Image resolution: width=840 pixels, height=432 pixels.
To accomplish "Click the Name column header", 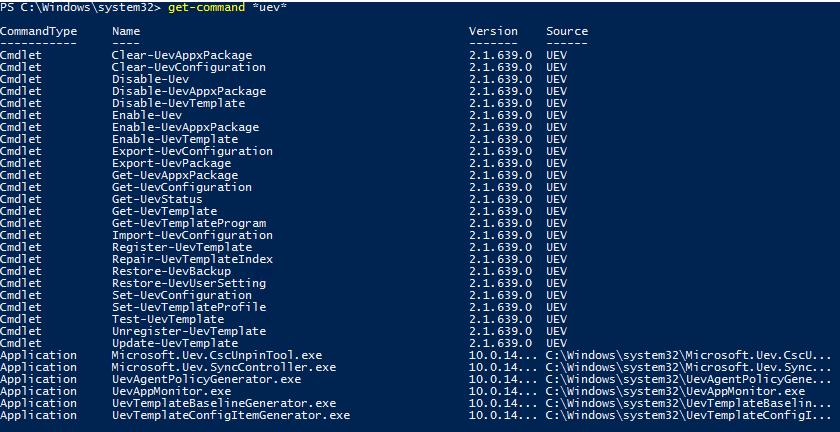I will coord(126,31).
